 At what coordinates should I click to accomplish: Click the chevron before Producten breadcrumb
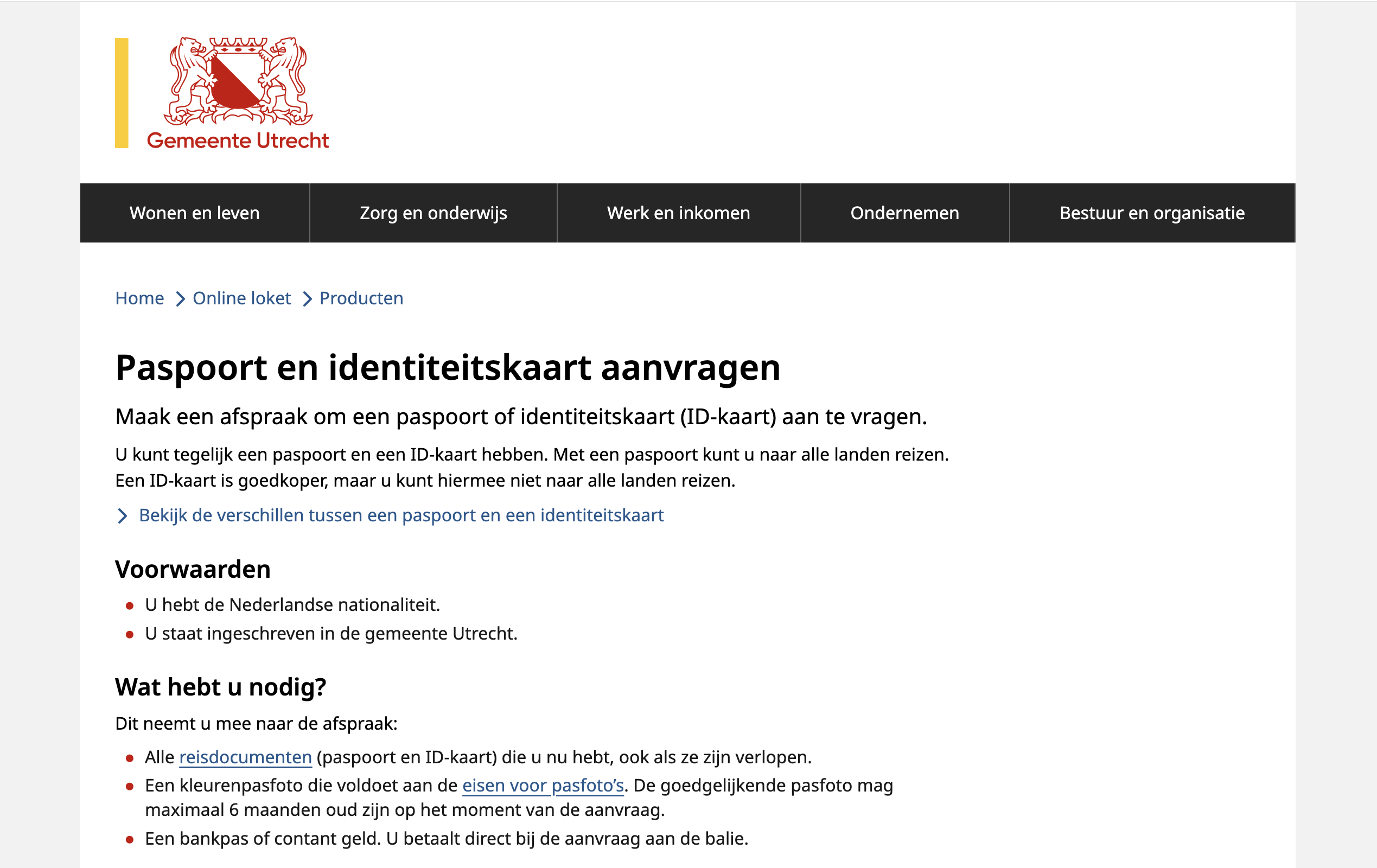click(x=307, y=299)
